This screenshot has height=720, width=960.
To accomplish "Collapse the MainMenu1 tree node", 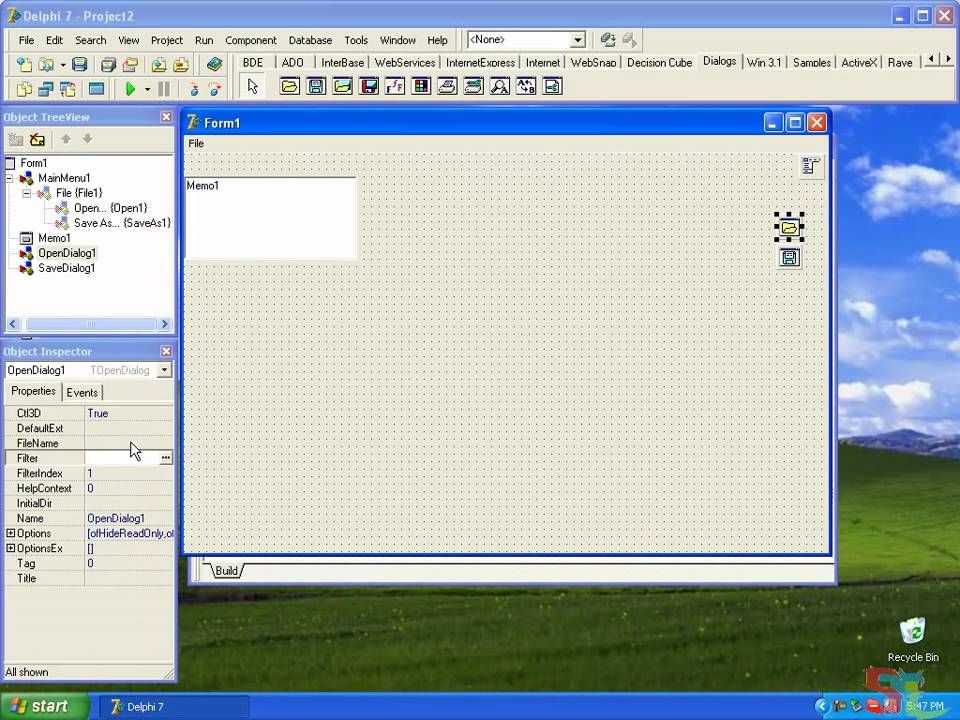I will point(10,178).
